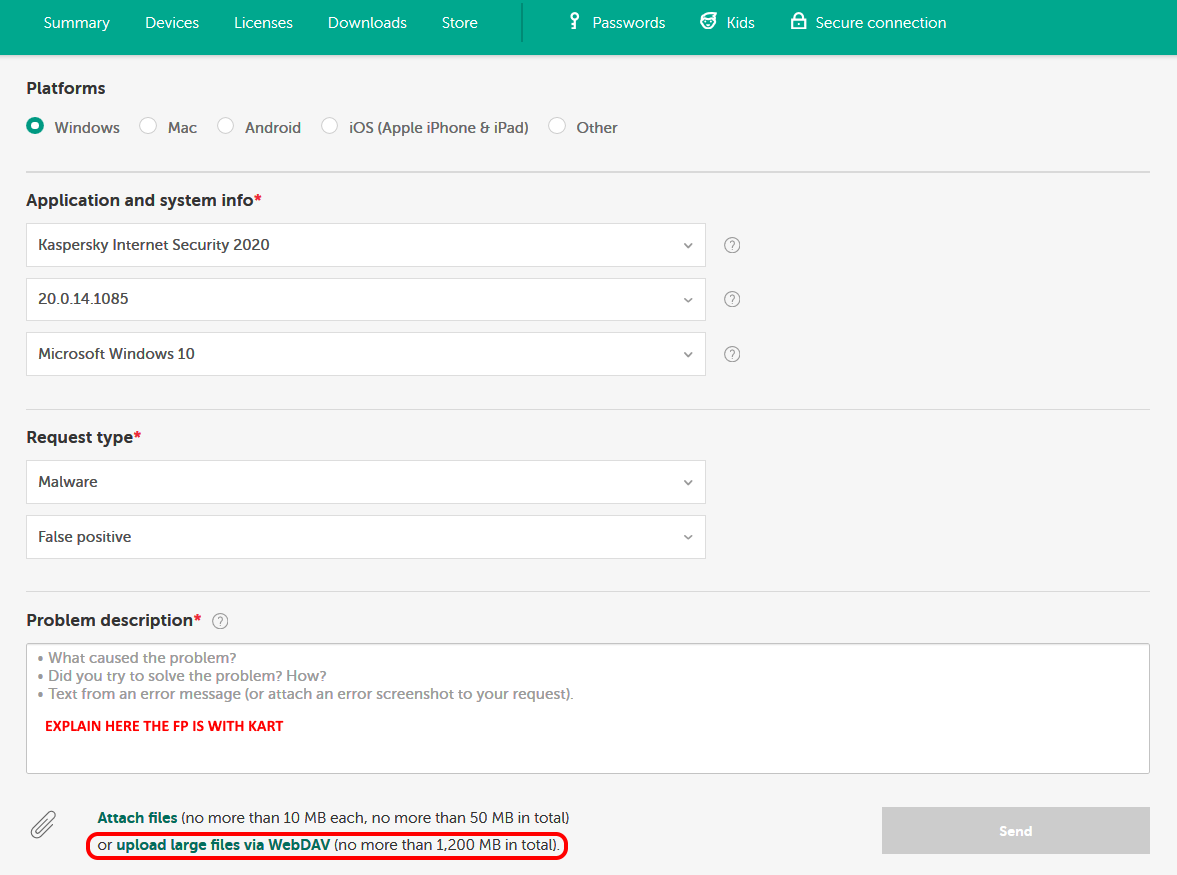Open Passwords section
This screenshot has width=1177, height=875.
pyautogui.click(x=628, y=23)
